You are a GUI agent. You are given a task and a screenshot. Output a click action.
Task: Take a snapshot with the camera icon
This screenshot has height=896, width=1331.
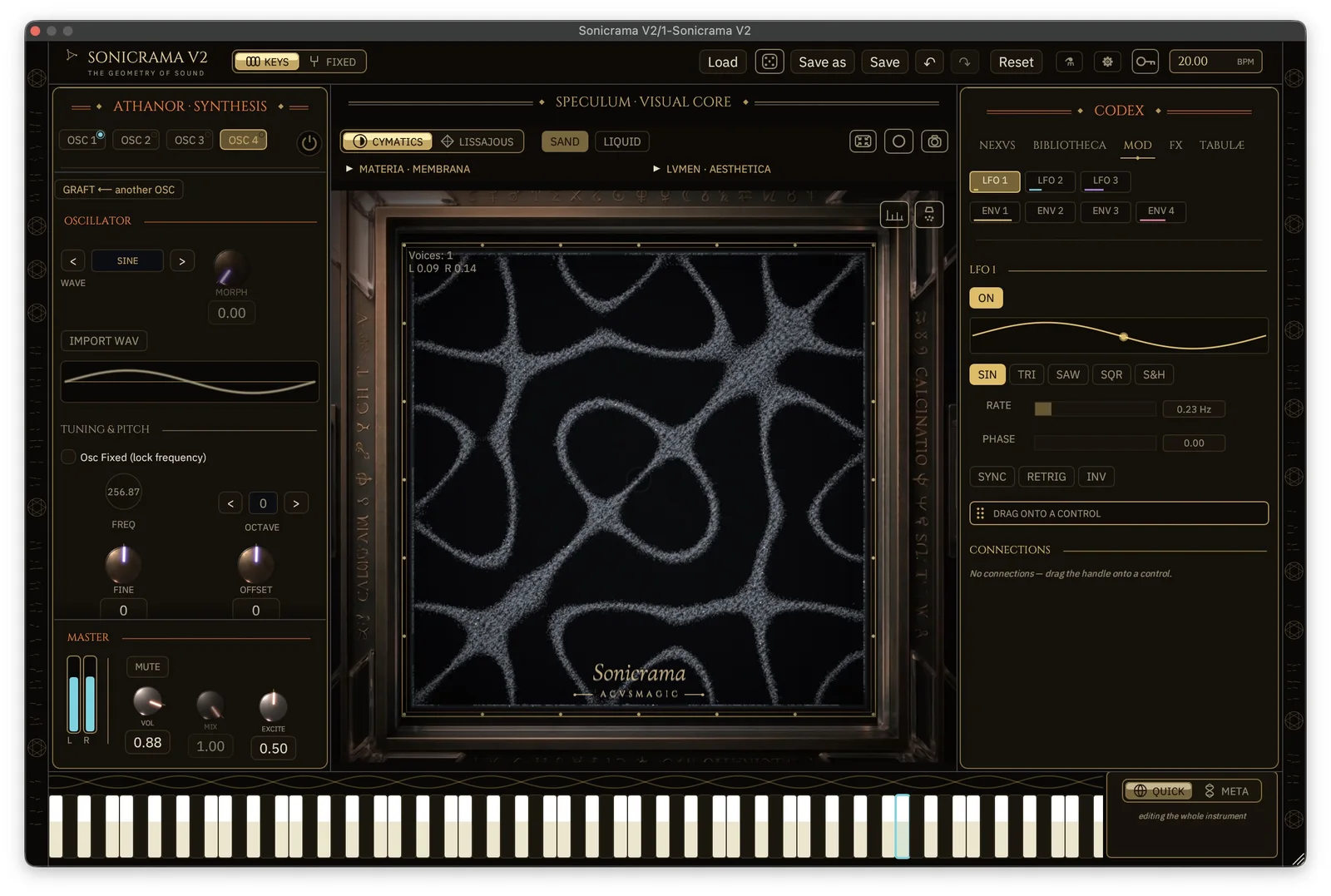tap(935, 141)
